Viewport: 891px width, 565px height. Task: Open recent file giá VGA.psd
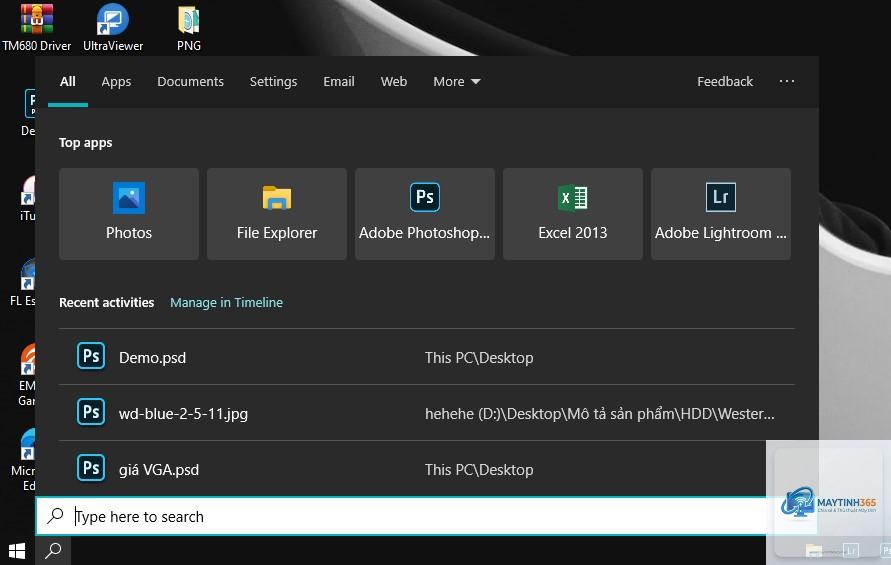(x=426, y=468)
